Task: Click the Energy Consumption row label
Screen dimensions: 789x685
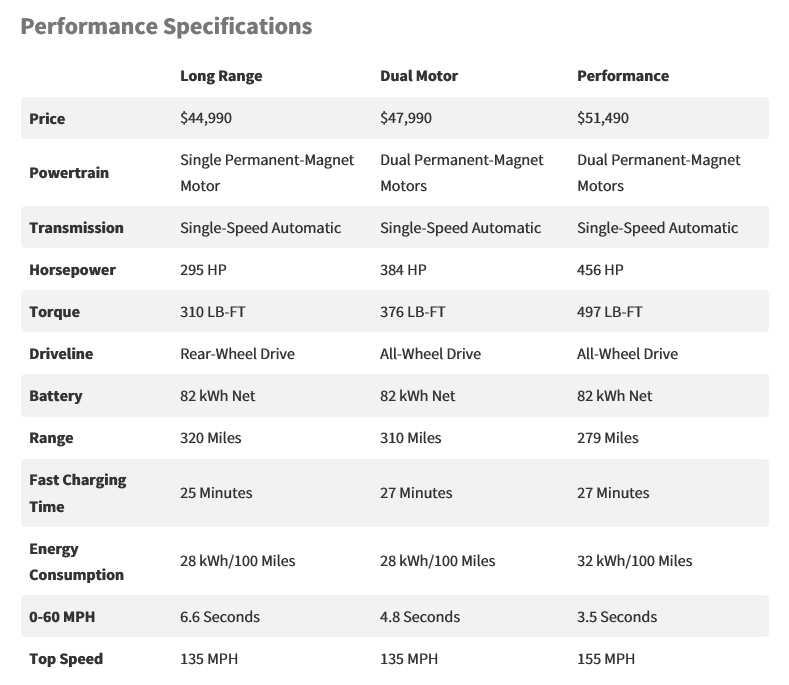Action: pos(76,561)
